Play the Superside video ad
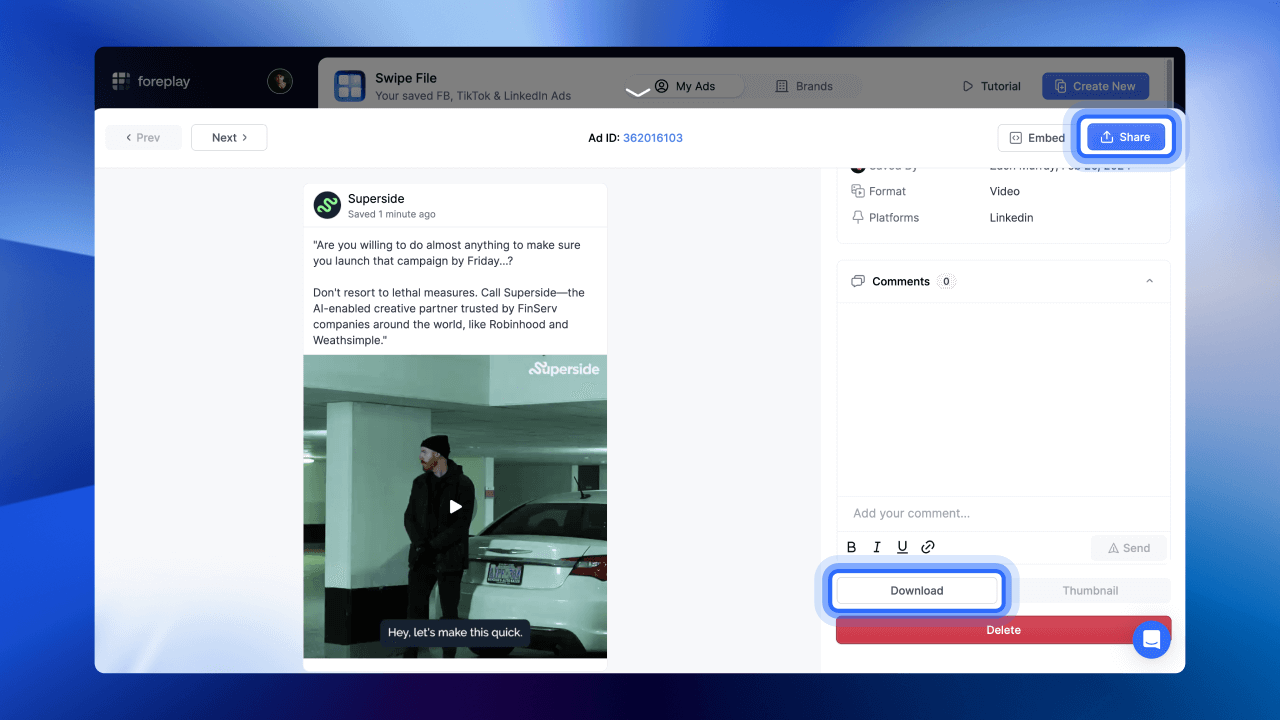 [455, 507]
